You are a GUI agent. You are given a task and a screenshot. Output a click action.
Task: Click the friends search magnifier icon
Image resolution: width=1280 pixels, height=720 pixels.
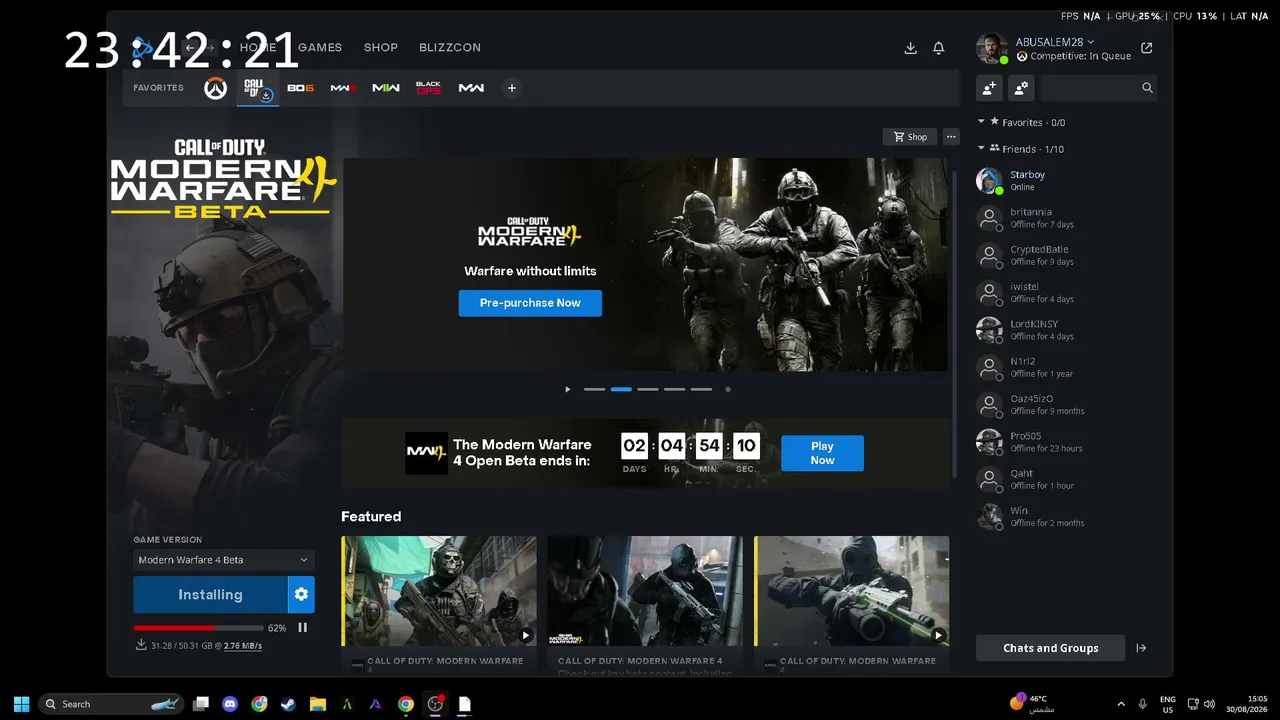pos(1147,88)
